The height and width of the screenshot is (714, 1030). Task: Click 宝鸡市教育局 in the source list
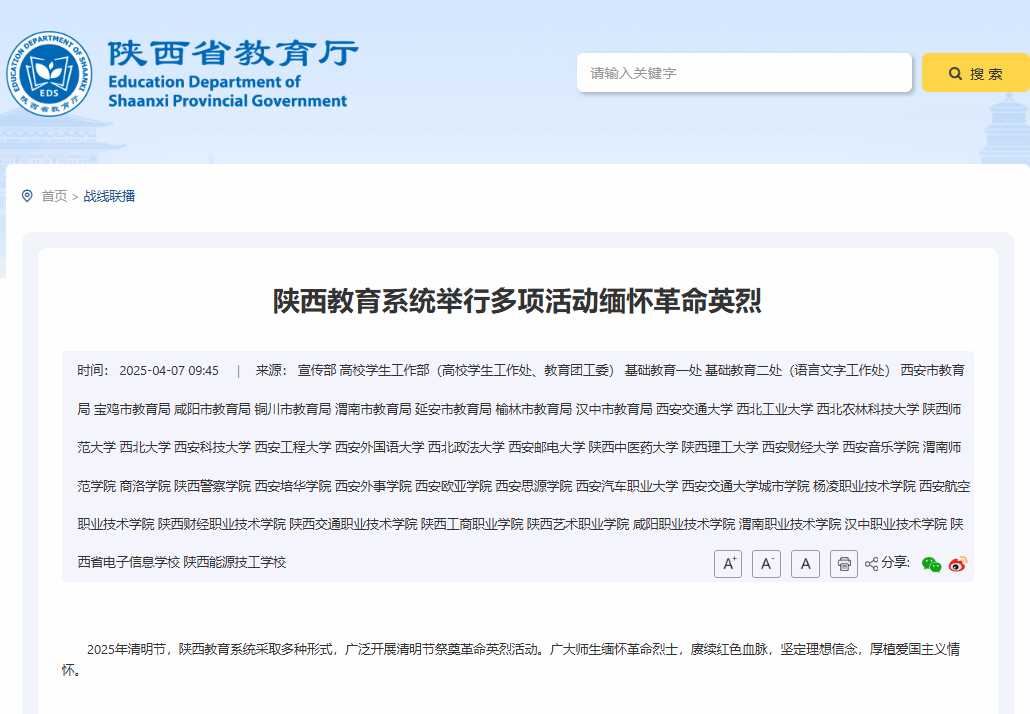click(132, 409)
